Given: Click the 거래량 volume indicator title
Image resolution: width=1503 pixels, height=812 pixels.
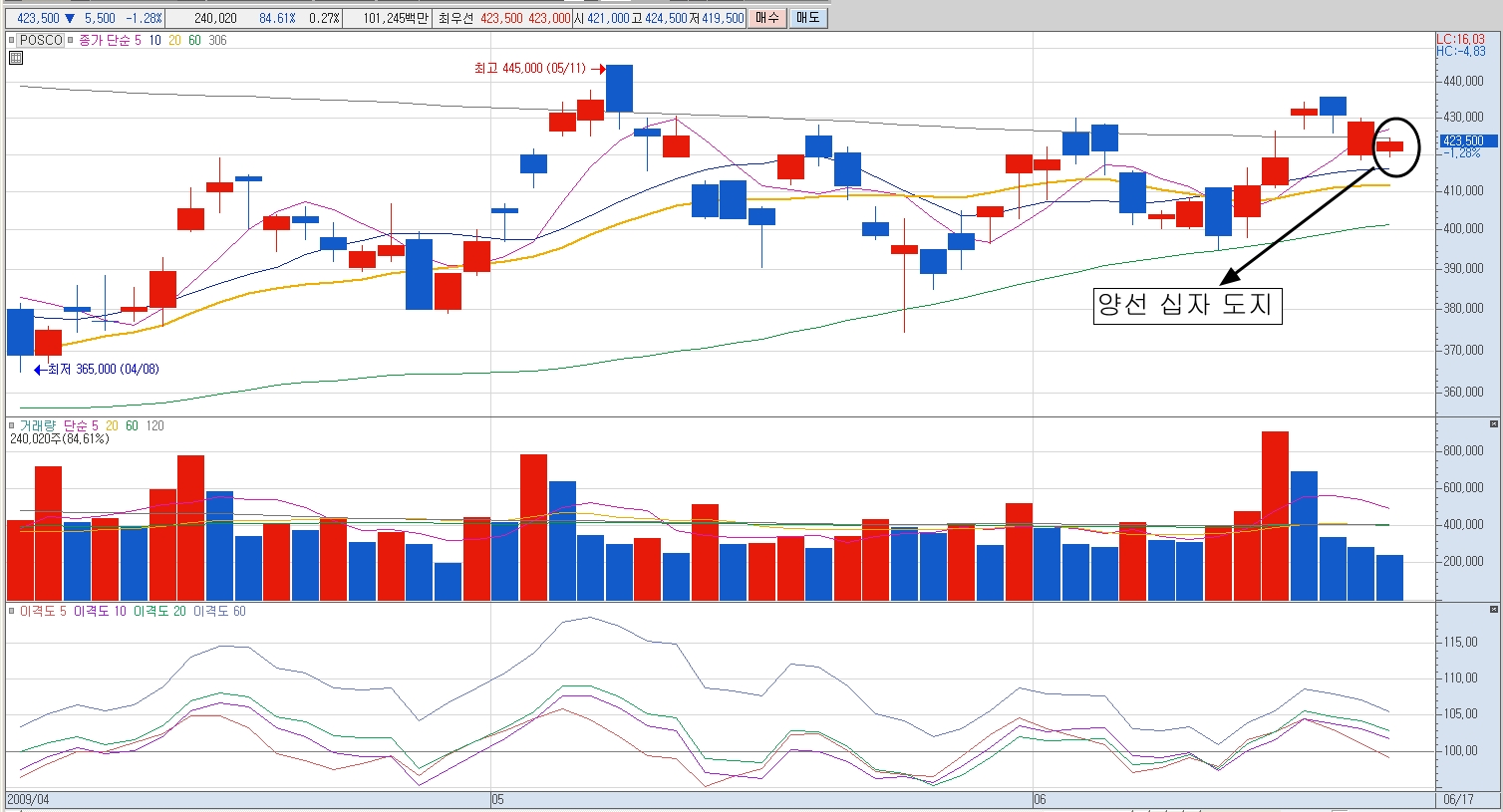Looking at the screenshot, I should click(x=38, y=425).
